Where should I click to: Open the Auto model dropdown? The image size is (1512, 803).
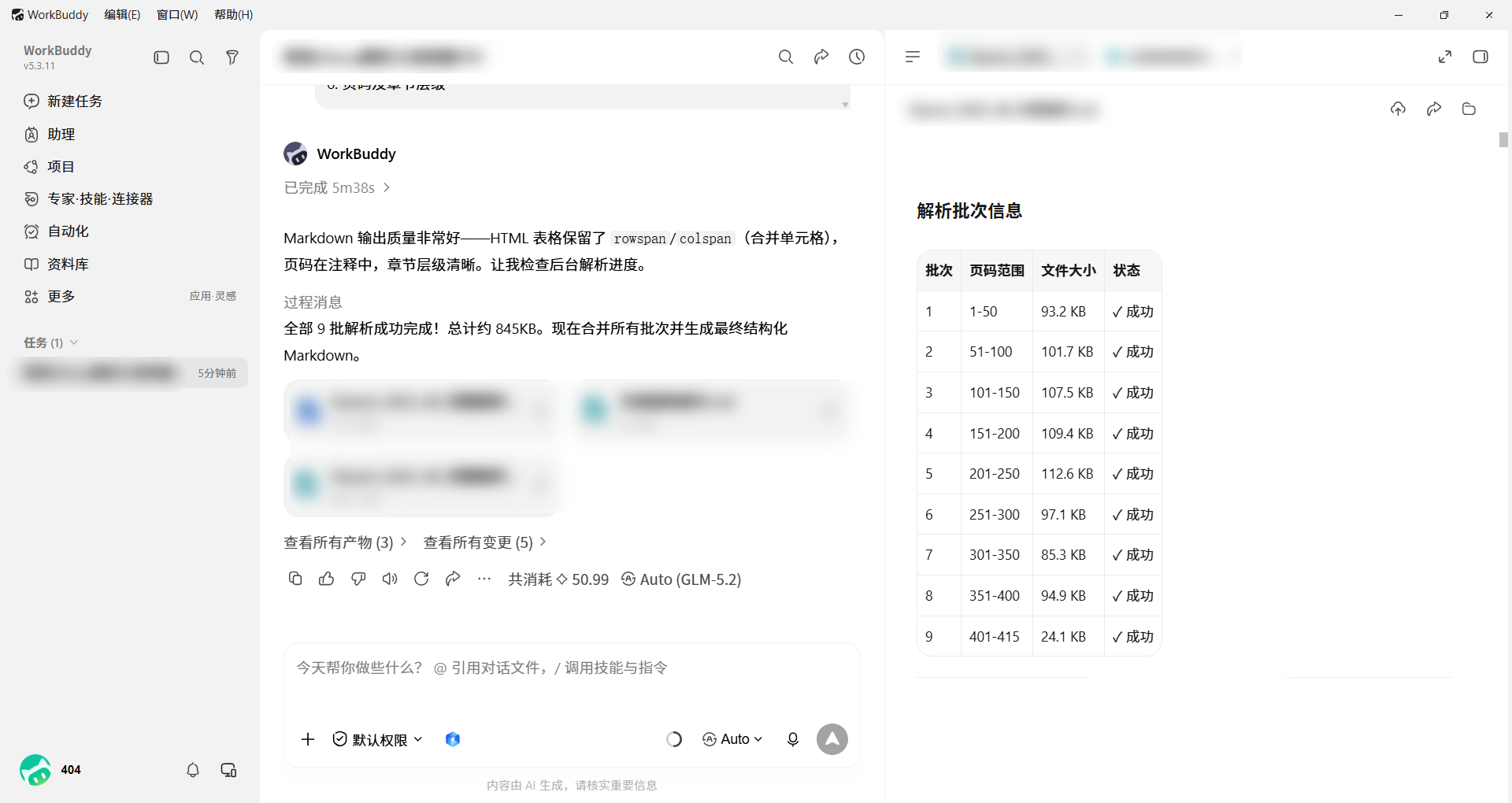pyautogui.click(x=732, y=739)
